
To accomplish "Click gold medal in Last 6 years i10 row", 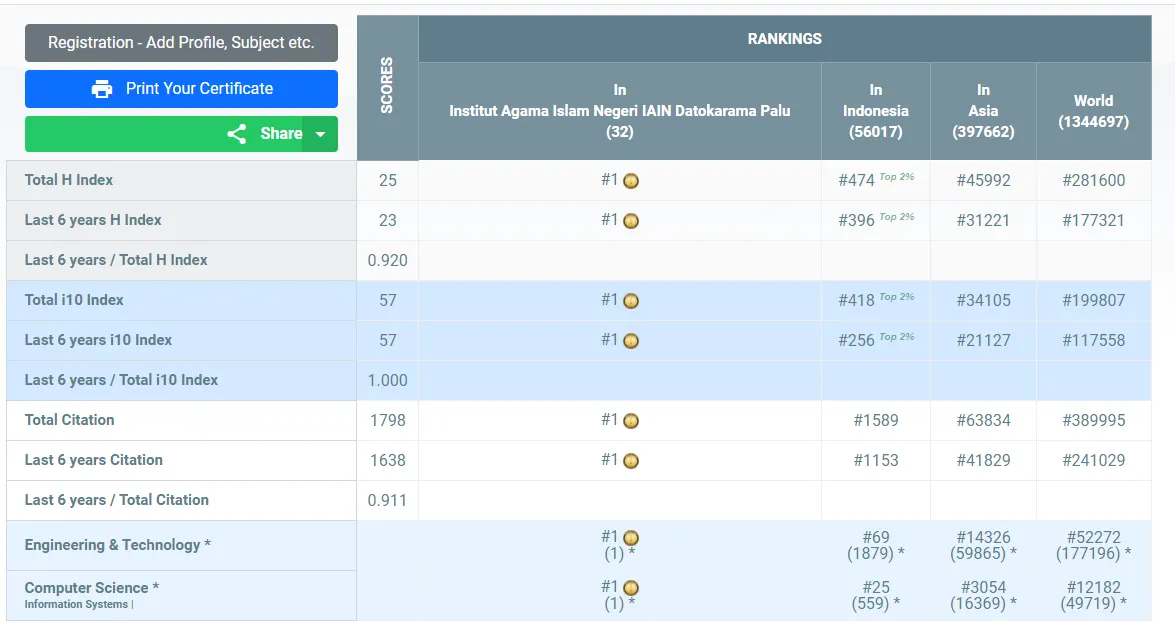I will pos(631,341).
